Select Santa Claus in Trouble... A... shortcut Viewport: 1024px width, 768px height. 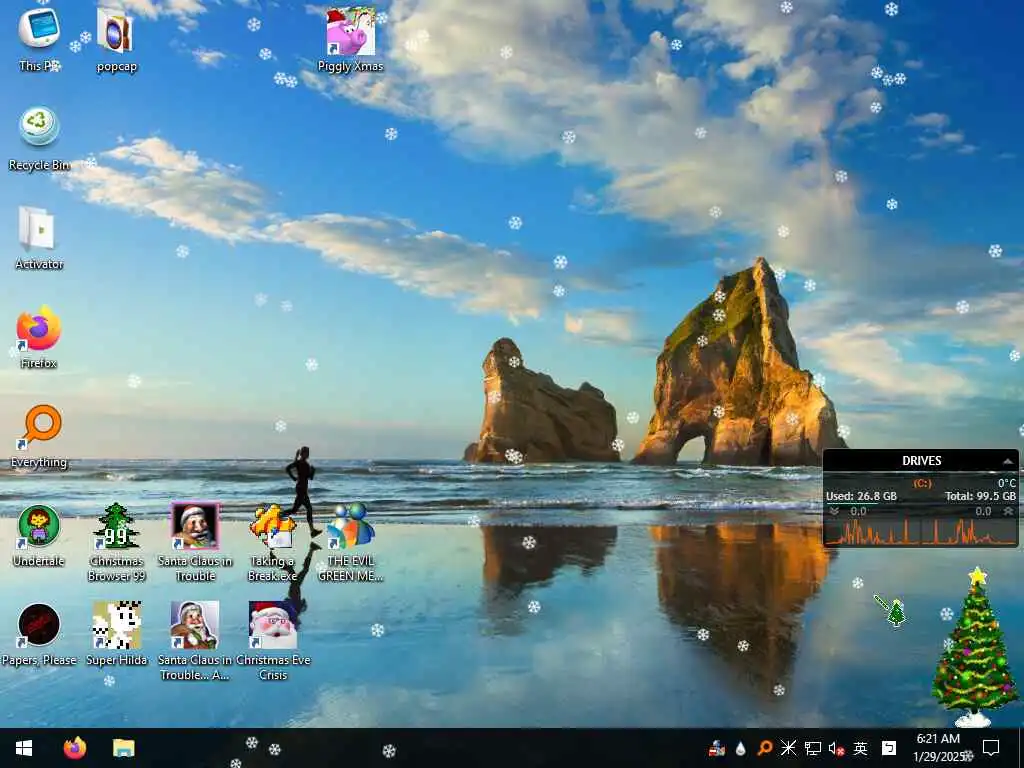click(x=195, y=641)
